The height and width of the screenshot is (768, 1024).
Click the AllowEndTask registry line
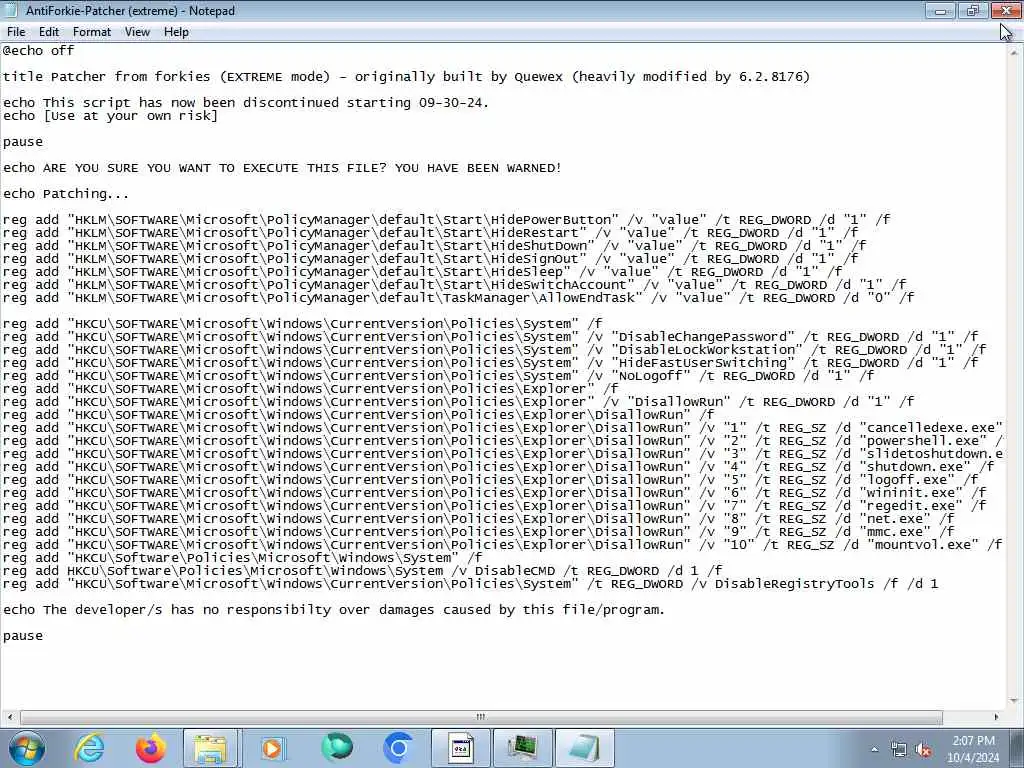(458, 298)
